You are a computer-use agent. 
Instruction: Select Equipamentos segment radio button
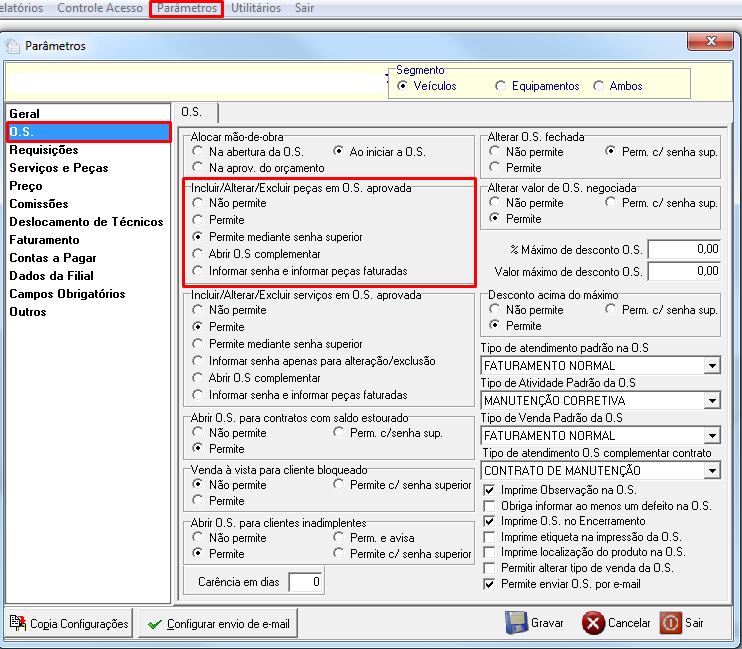[x=500, y=86]
